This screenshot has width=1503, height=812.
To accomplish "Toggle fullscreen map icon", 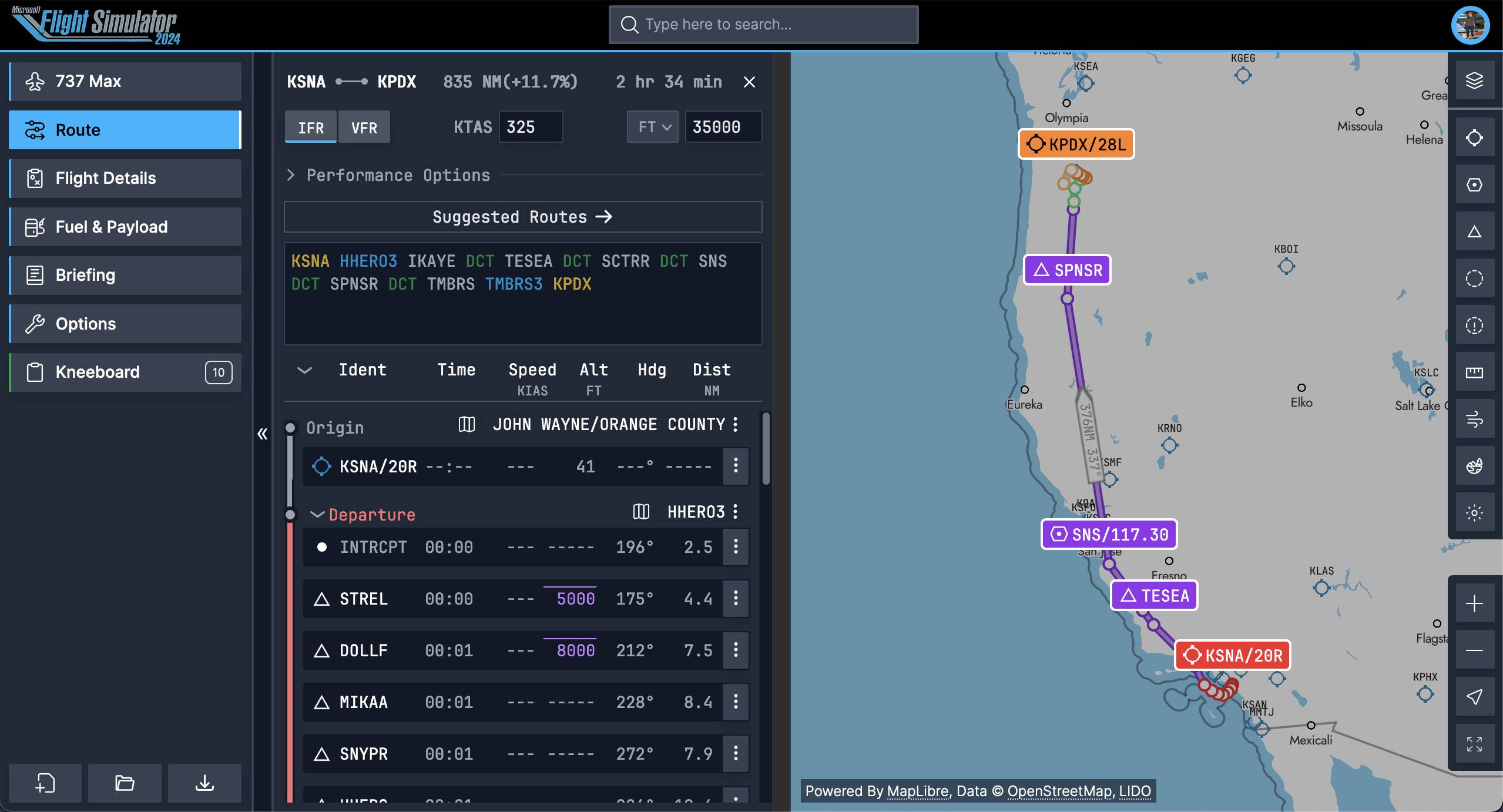I will point(1474,744).
